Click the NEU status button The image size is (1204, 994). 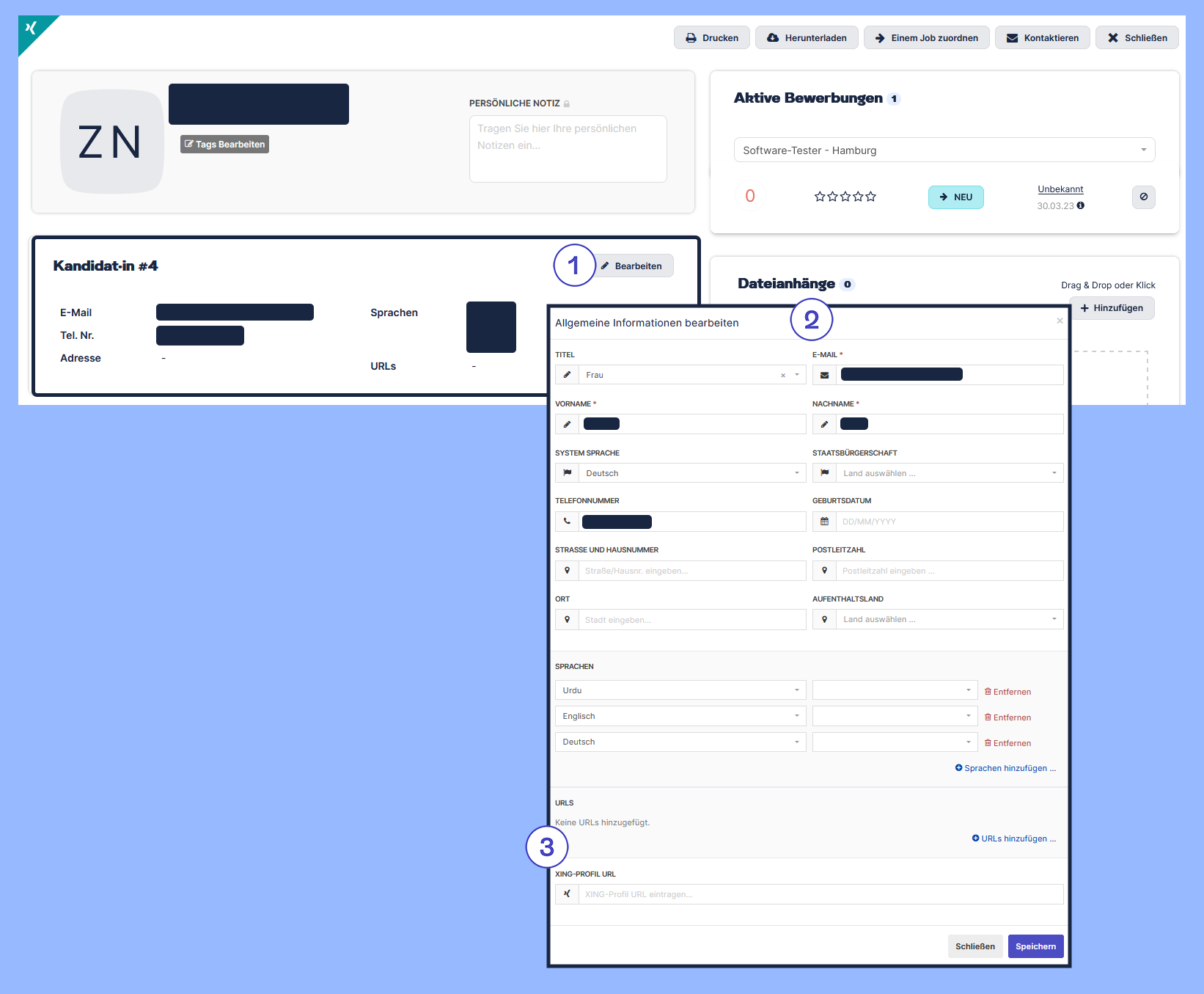(955, 197)
